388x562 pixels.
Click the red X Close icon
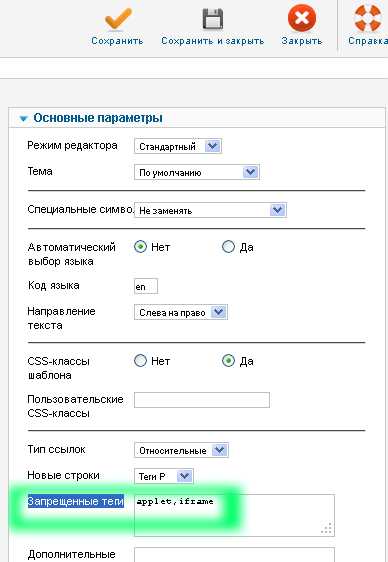302,18
